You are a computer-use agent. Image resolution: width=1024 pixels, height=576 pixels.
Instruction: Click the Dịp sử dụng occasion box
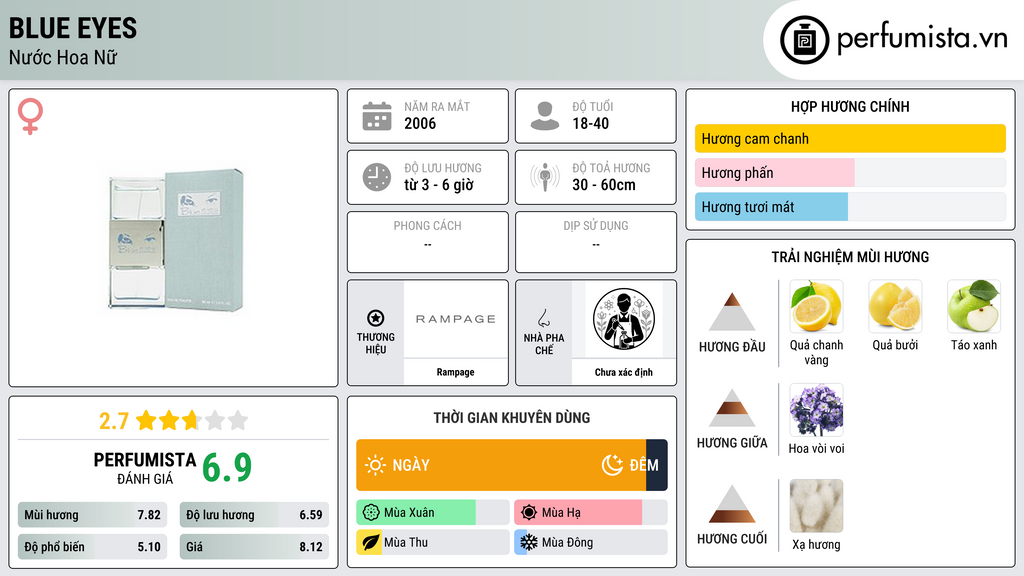click(x=596, y=242)
